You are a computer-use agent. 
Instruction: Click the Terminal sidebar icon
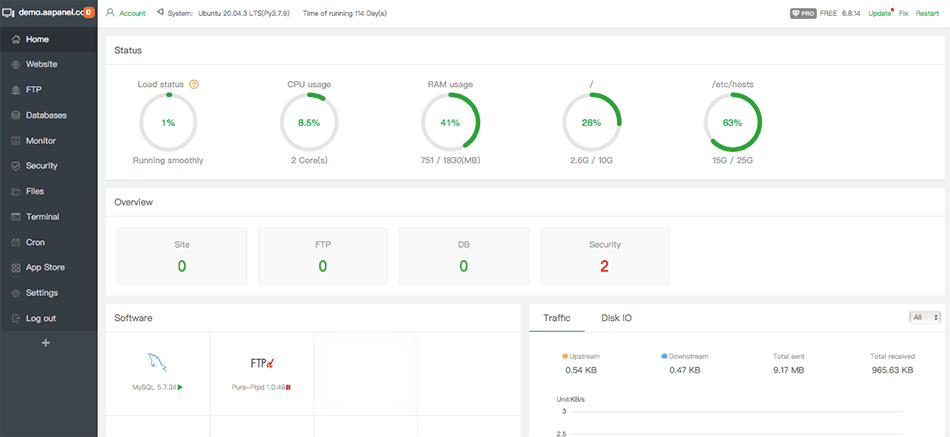[15, 217]
